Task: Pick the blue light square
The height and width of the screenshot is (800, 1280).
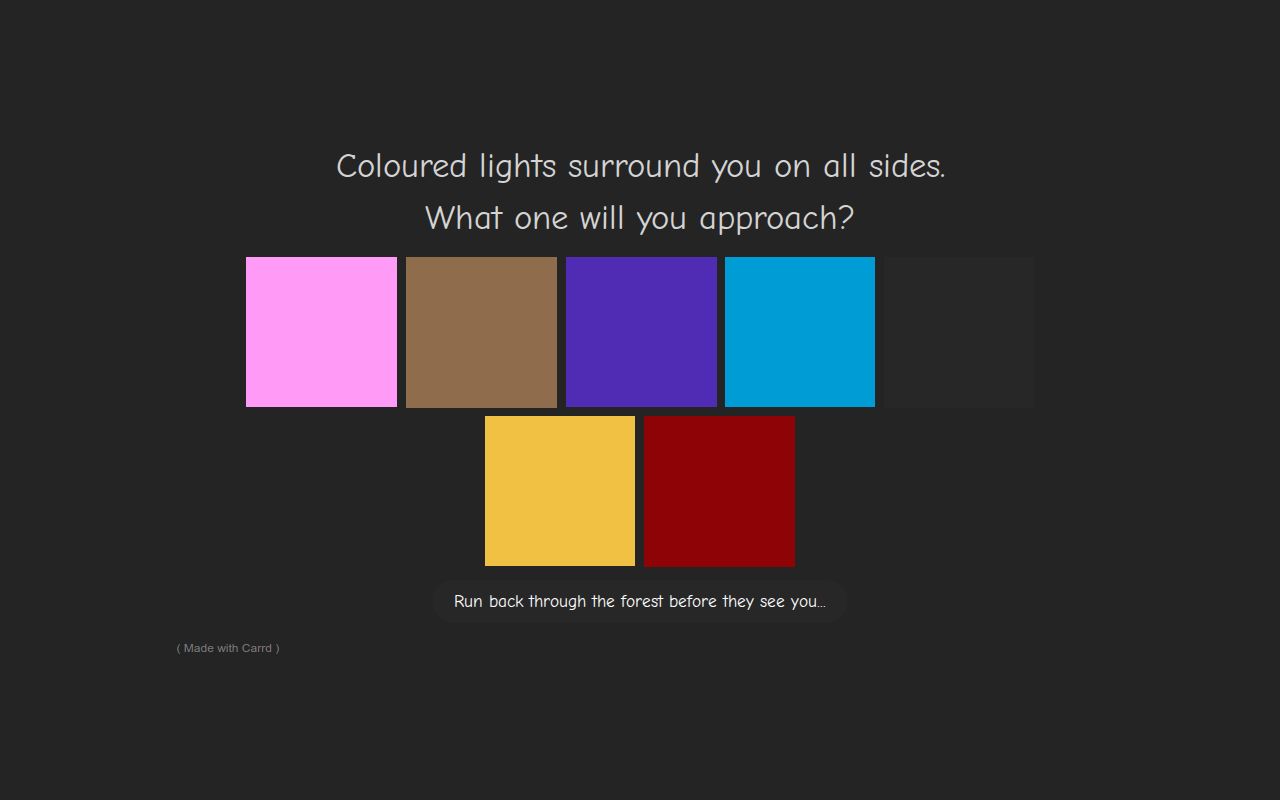Action: coord(800,332)
